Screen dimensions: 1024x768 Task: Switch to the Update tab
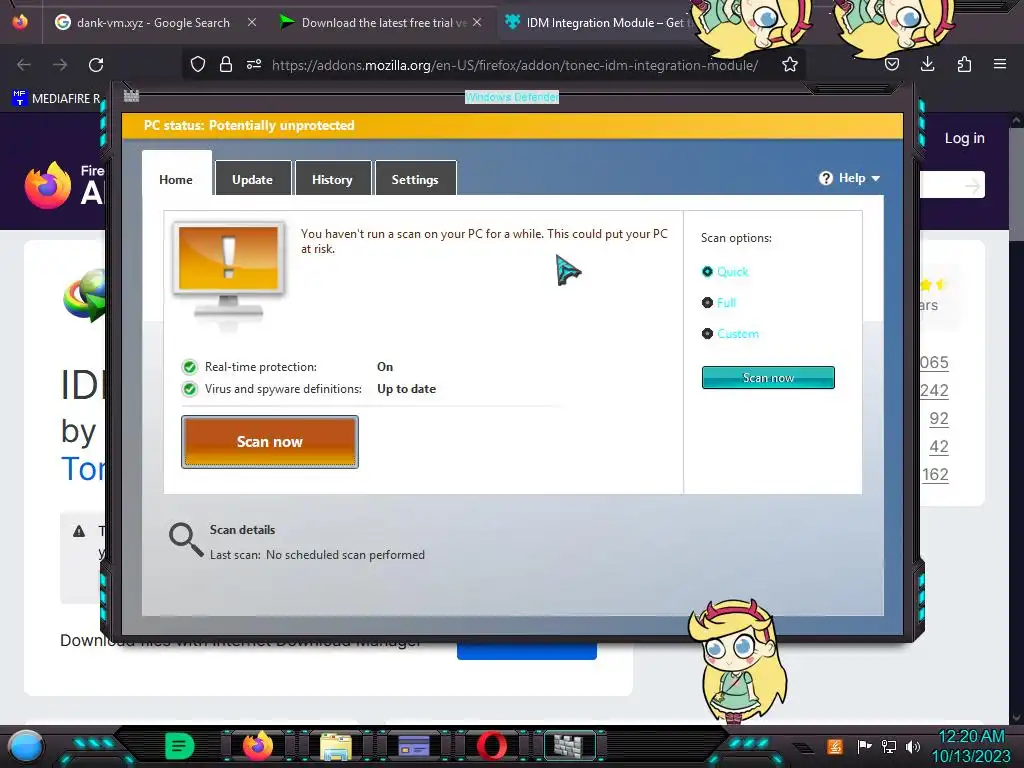coord(253,180)
